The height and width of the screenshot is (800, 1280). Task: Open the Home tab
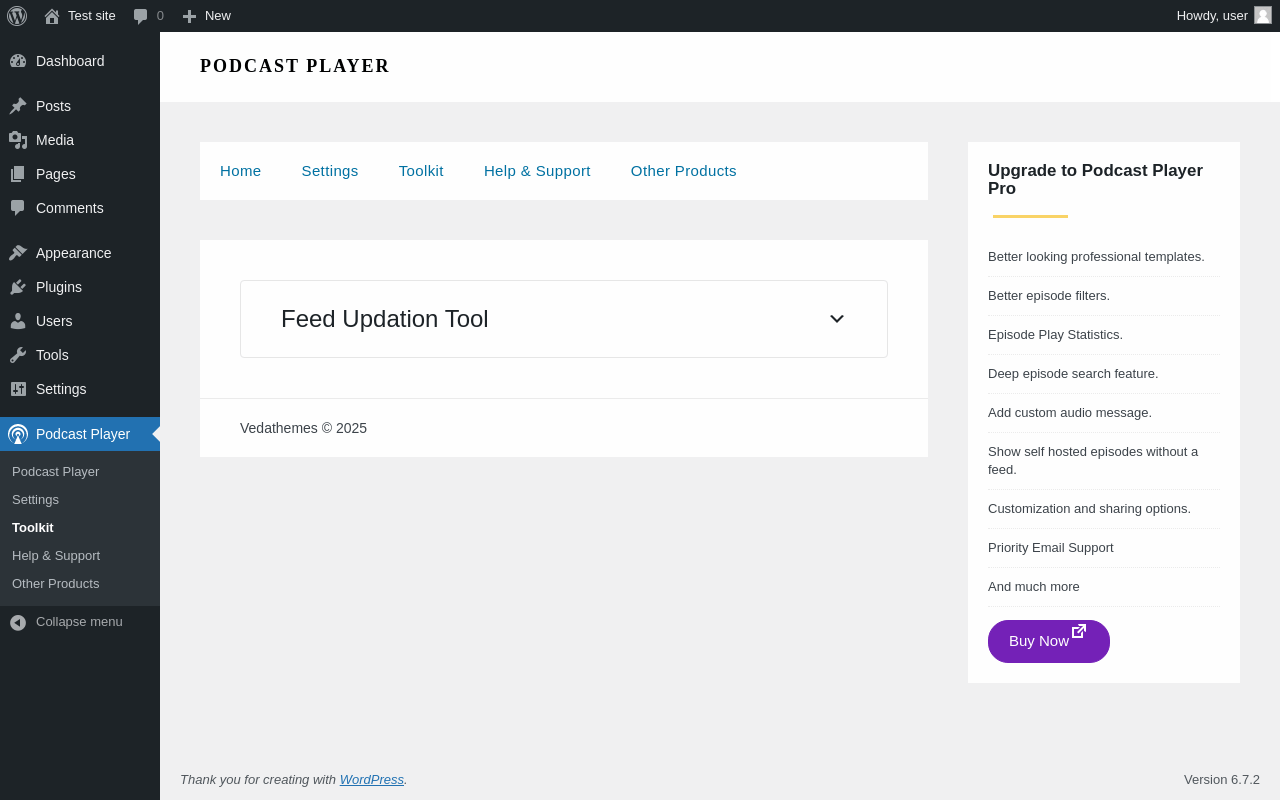[240, 171]
